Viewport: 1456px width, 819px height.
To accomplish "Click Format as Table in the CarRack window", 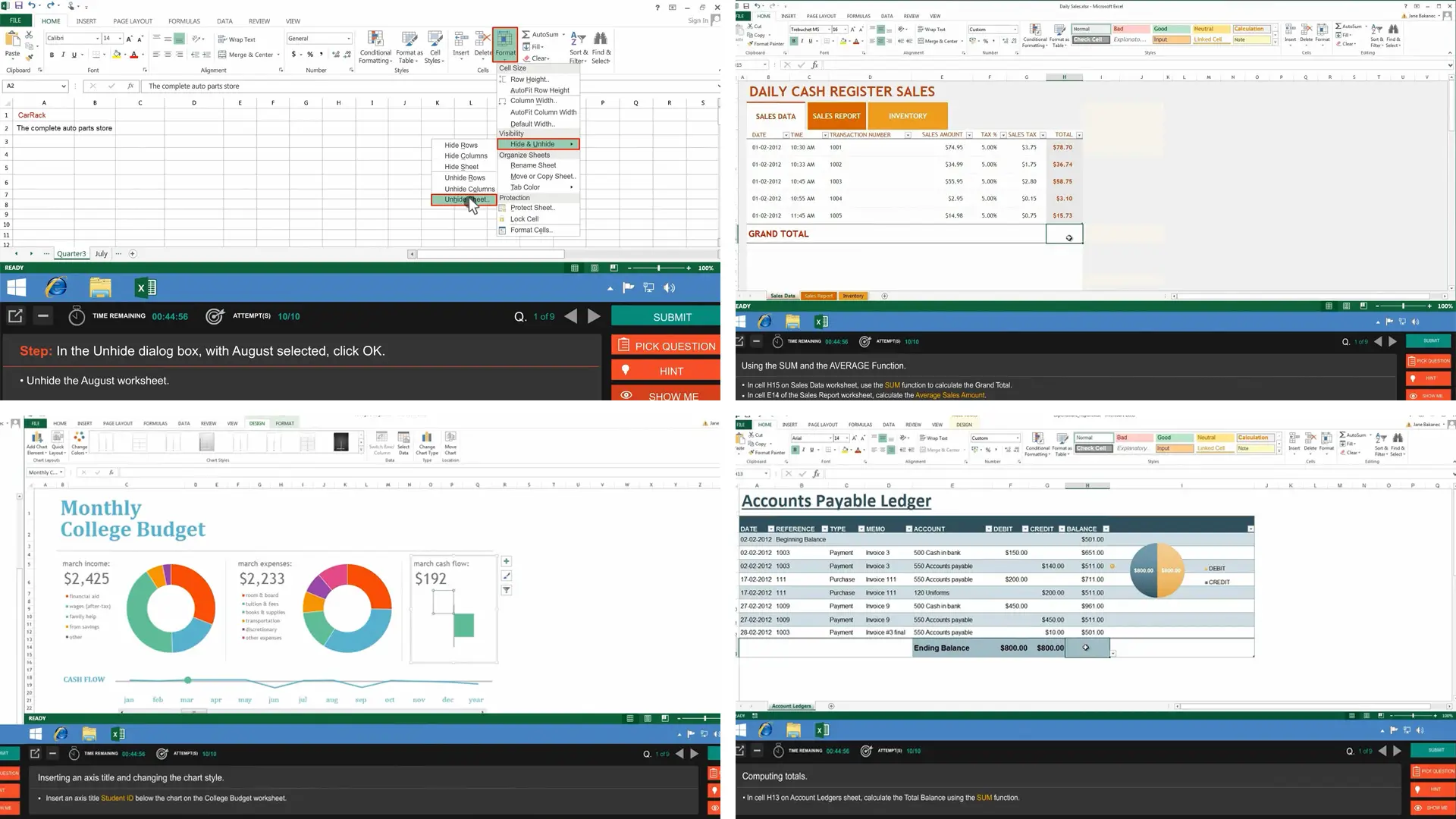I will coord(409,47).
